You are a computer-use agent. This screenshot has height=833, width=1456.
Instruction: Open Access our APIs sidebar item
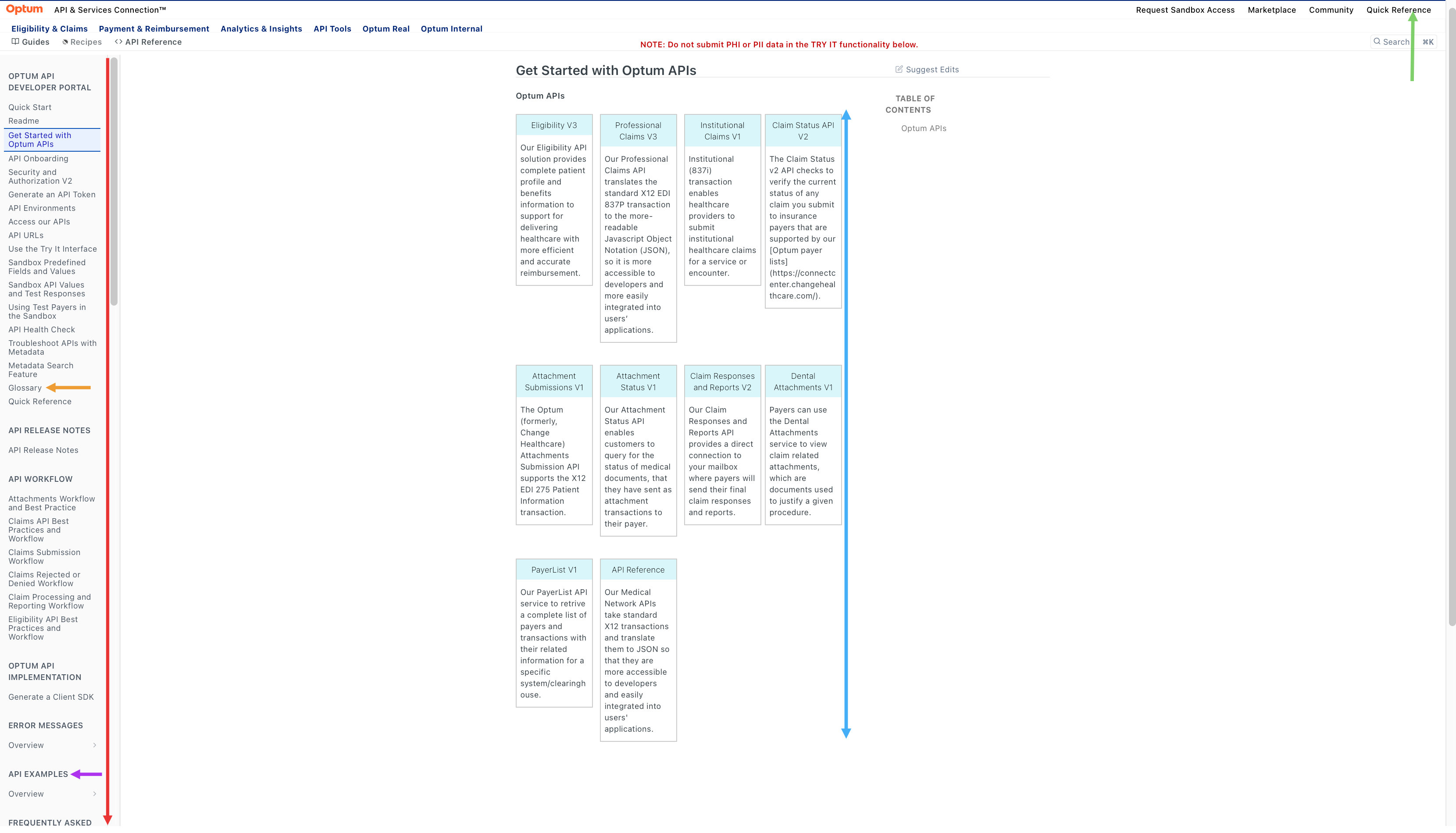(39, 222)
